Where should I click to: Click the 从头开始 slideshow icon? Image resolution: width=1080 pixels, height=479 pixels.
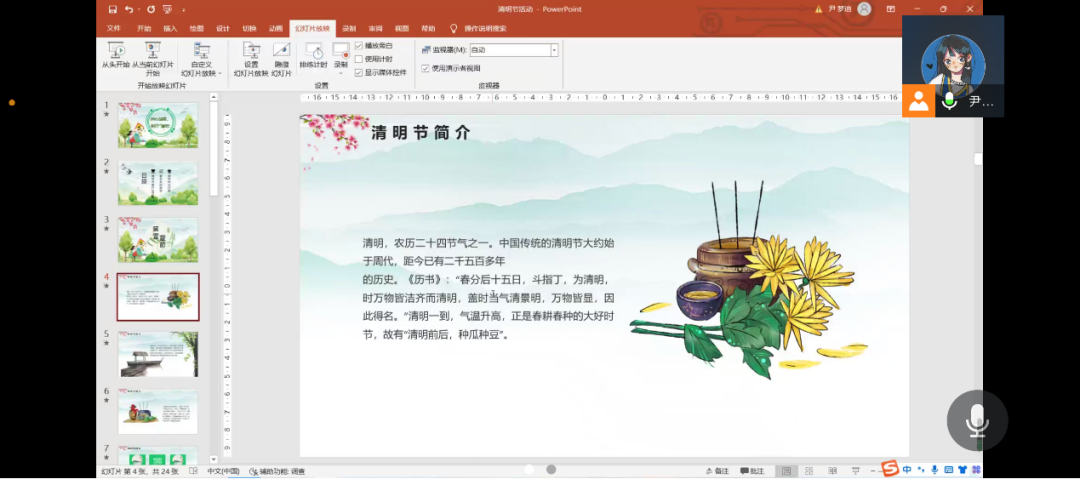point(115,51)
